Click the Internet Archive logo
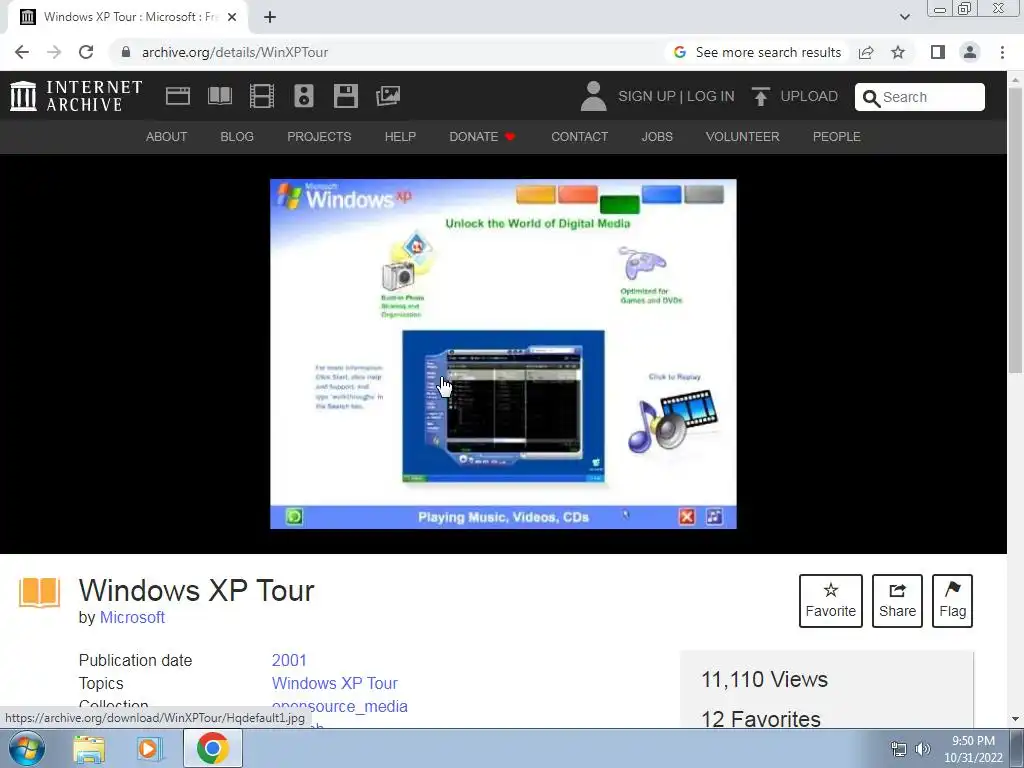Viewport: 1024px width, 768px height. click(76, 96)
